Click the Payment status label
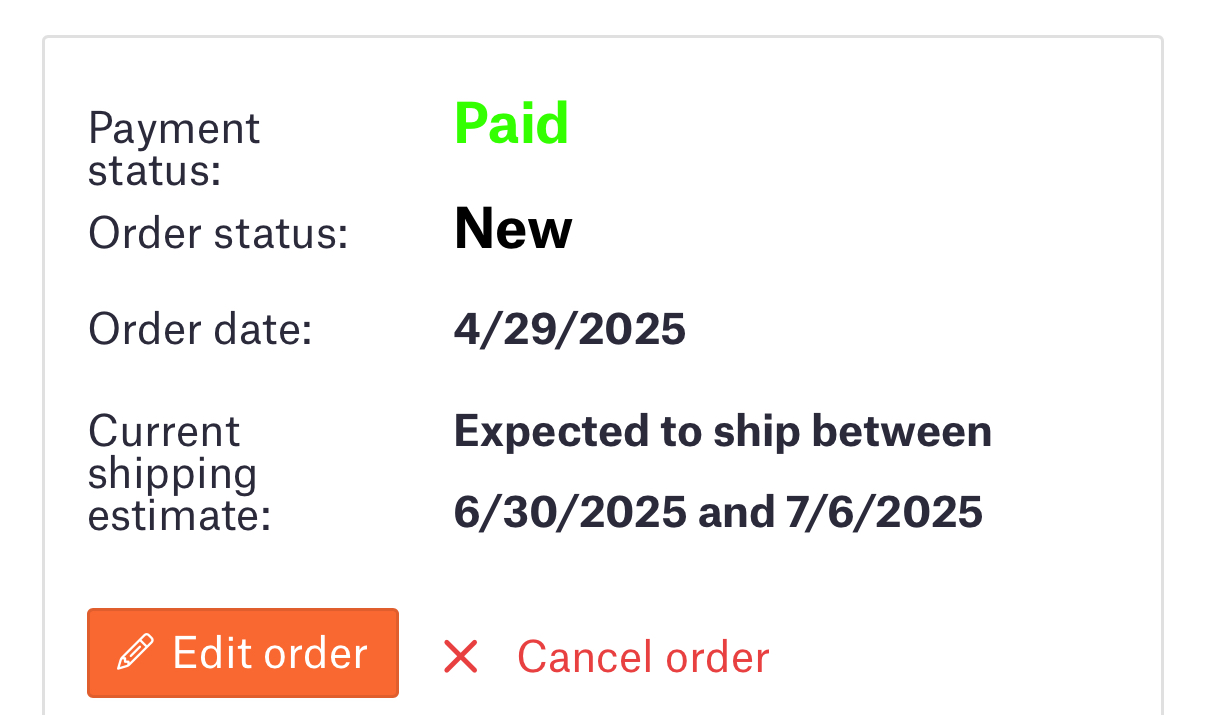 [174, 149]
